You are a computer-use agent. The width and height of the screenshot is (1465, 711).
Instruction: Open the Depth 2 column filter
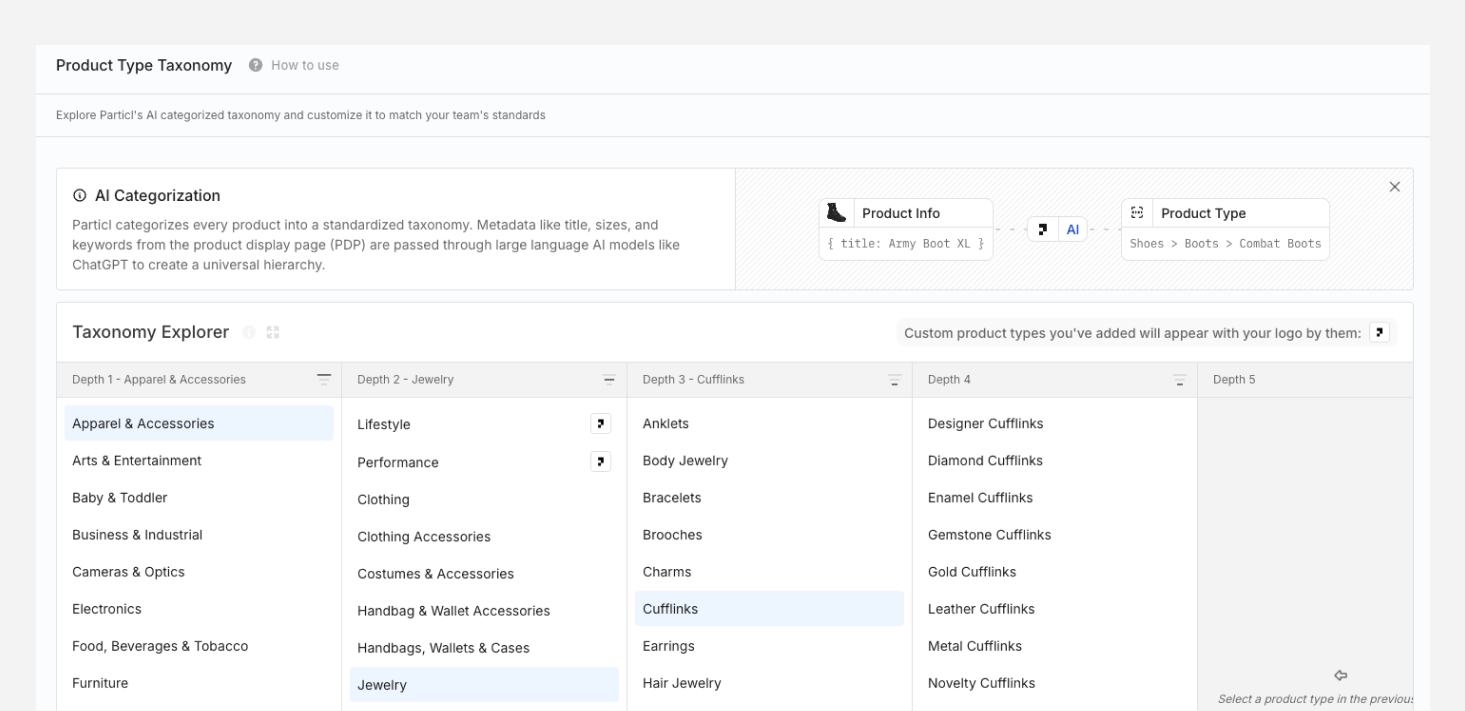[609, 379]
